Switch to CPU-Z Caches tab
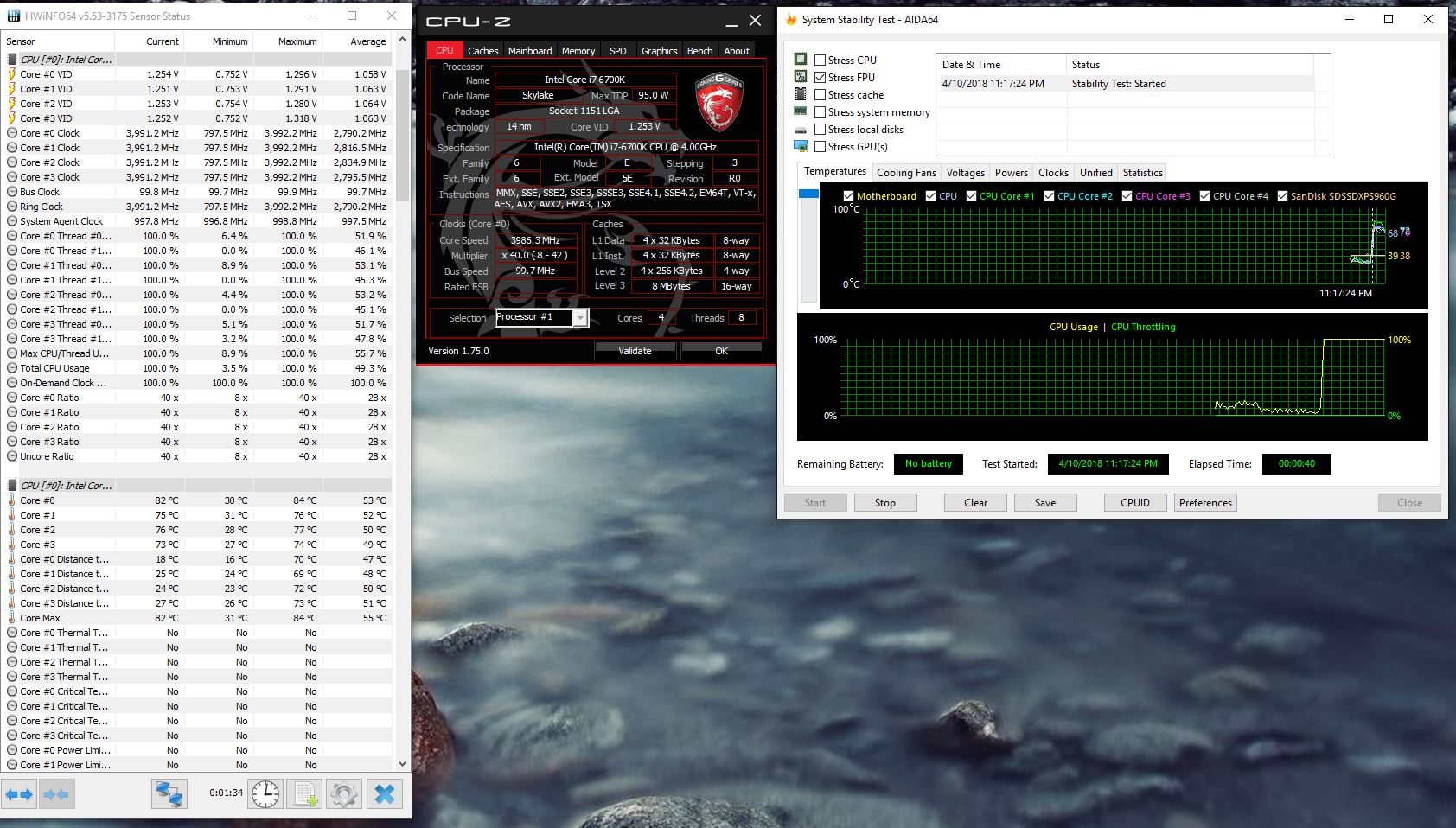 pos(482,51)
